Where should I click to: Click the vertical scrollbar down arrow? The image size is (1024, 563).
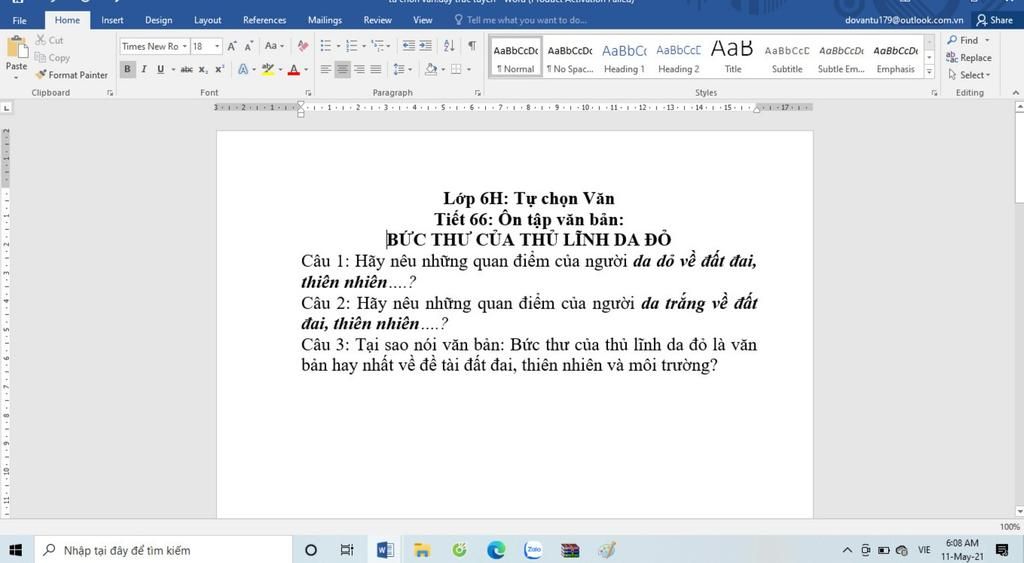[x=1019, y=511]
